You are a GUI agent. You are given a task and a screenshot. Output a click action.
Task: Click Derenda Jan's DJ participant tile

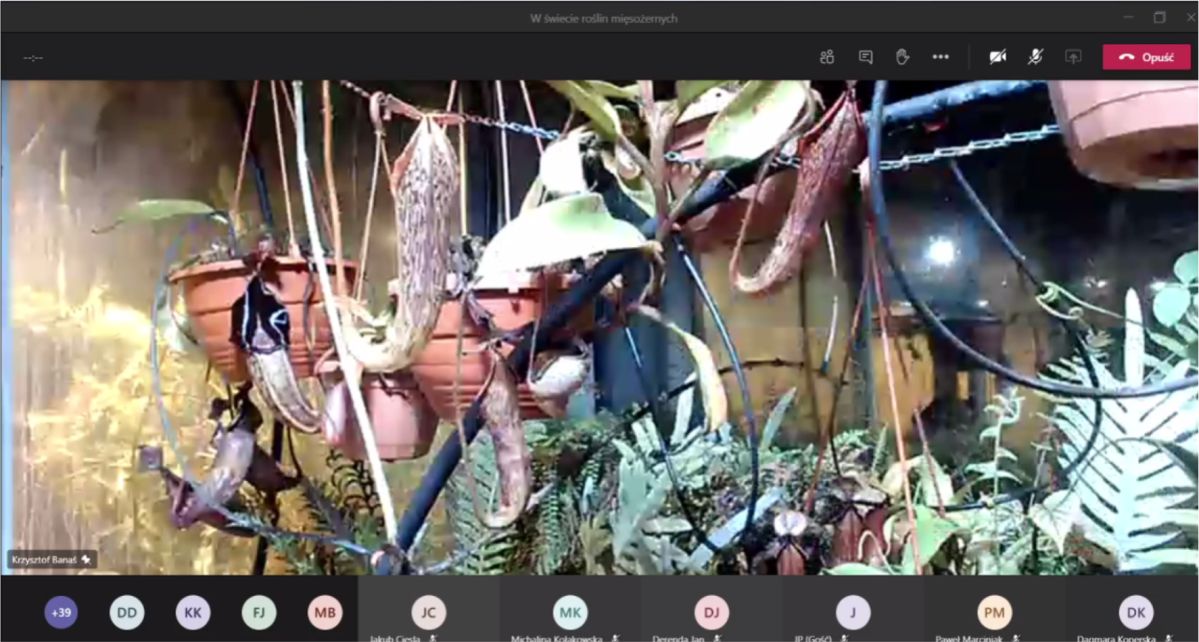[x=712, y=612]
